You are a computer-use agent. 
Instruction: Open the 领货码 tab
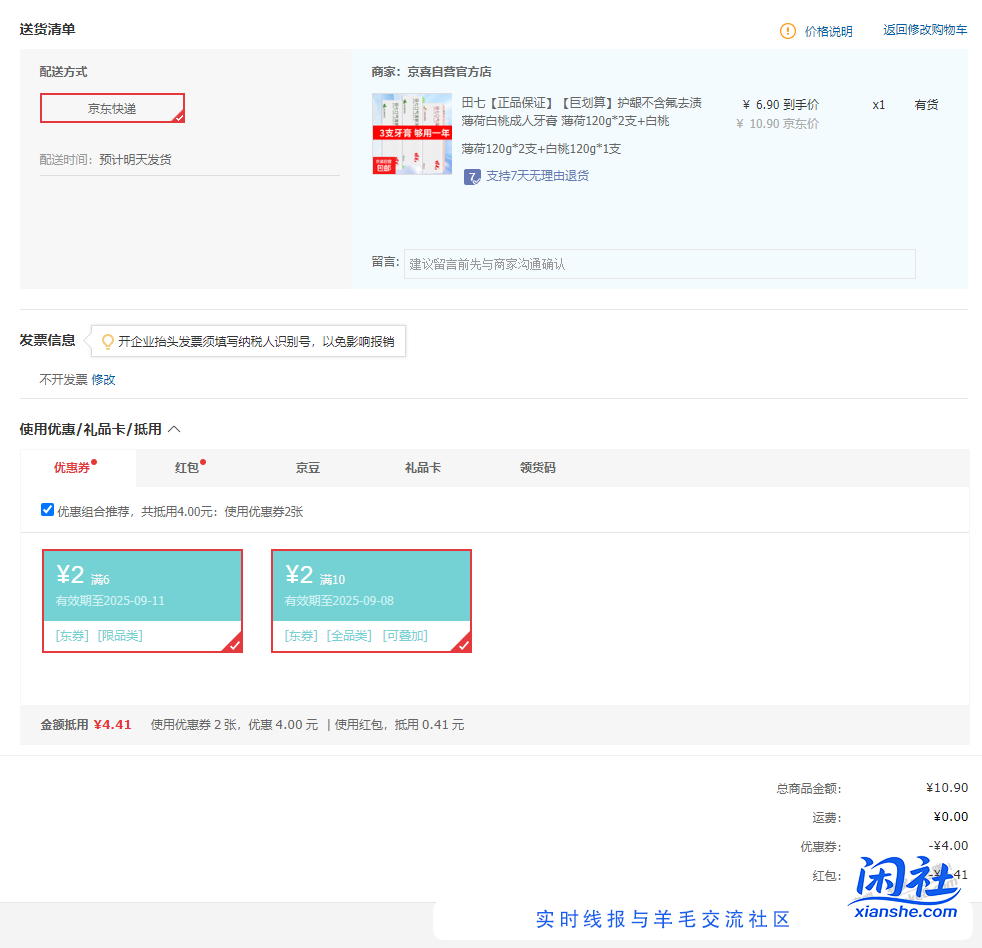point(537,468)
